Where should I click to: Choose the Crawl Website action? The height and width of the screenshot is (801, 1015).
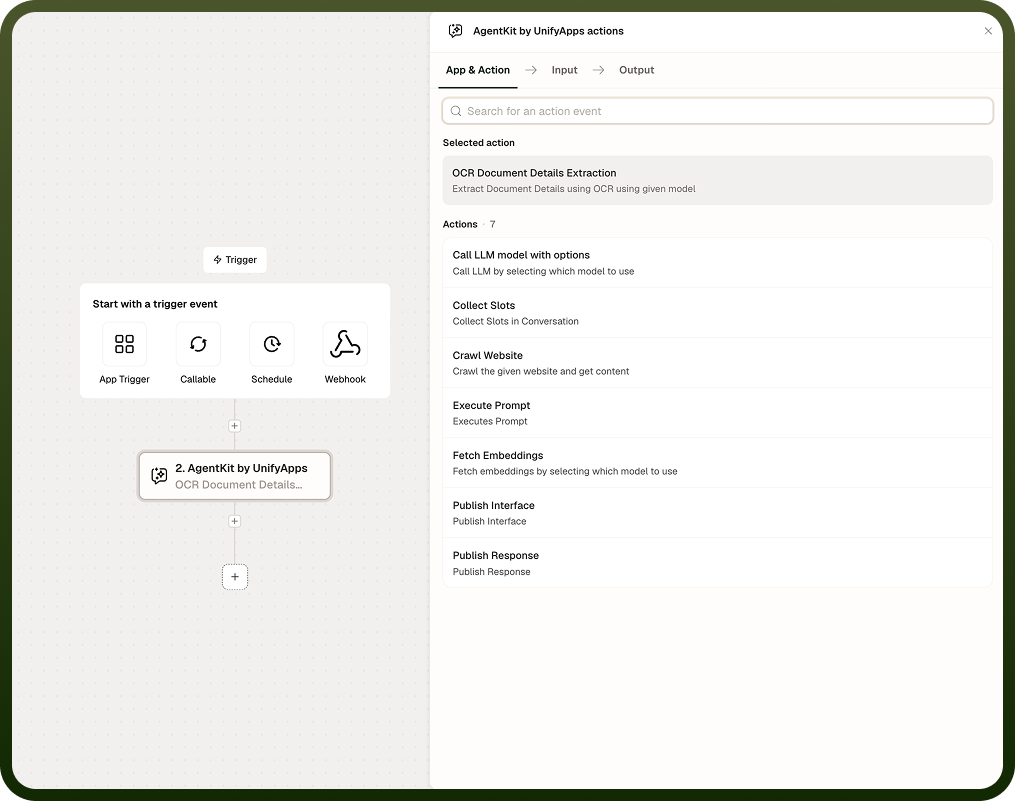[x=717, y=363]
